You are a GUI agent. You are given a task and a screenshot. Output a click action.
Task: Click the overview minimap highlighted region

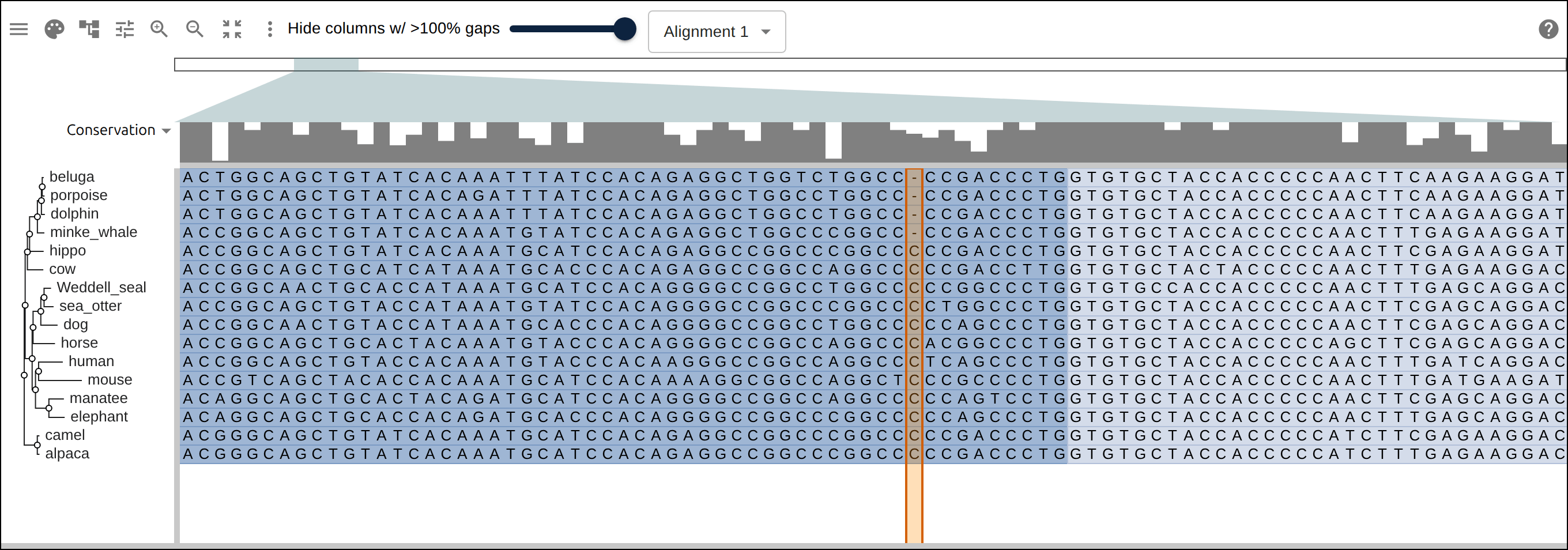coord(326,65)
